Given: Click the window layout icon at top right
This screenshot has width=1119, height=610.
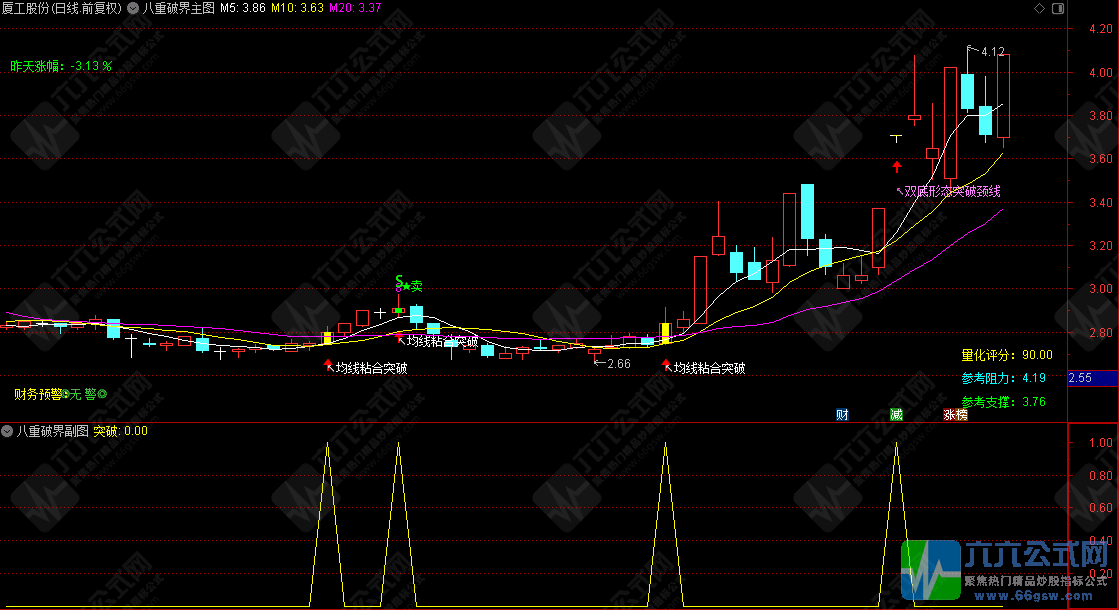Looking at the screenshot, I should click(x=1058, y=9).
